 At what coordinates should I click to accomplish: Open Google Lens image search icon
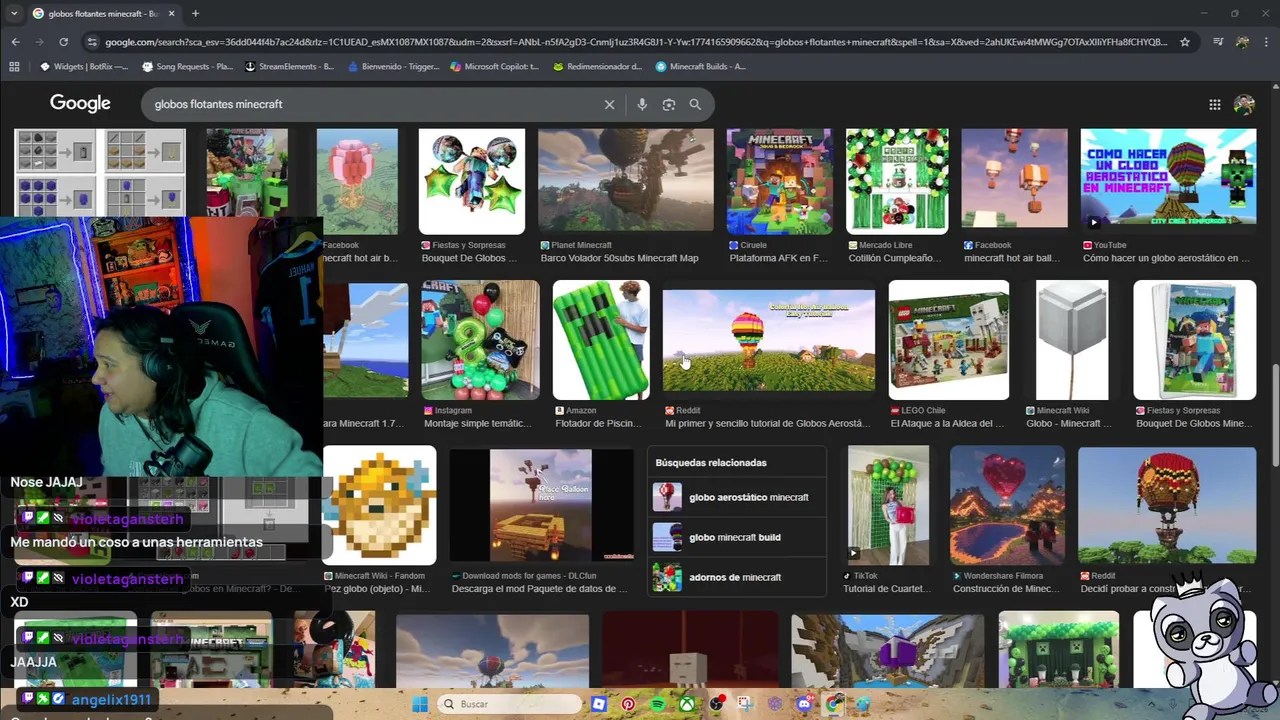(x=669, y=104)
